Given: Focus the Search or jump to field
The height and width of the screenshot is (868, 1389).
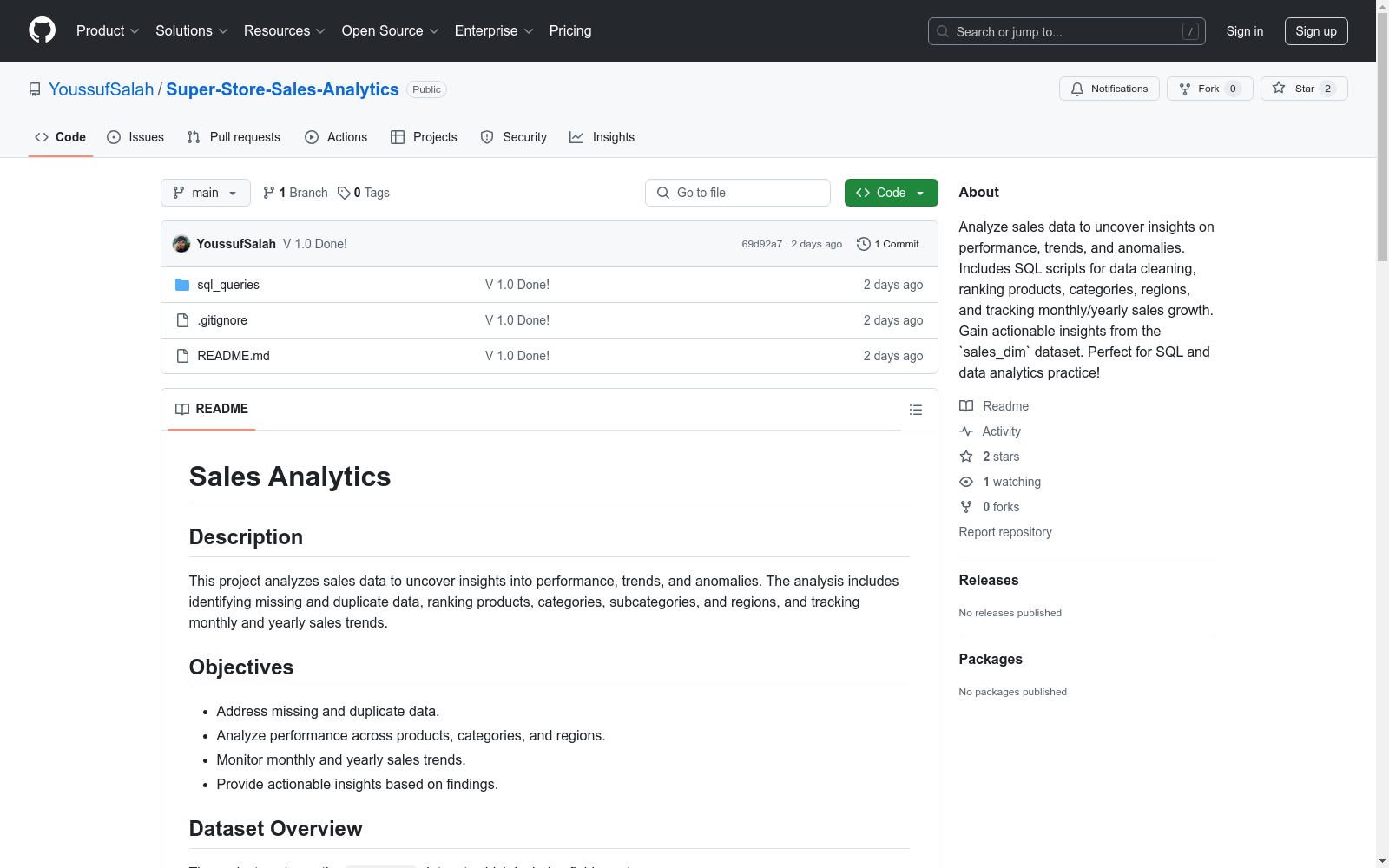Looking at the screenshot, I should click(1067, 31).
